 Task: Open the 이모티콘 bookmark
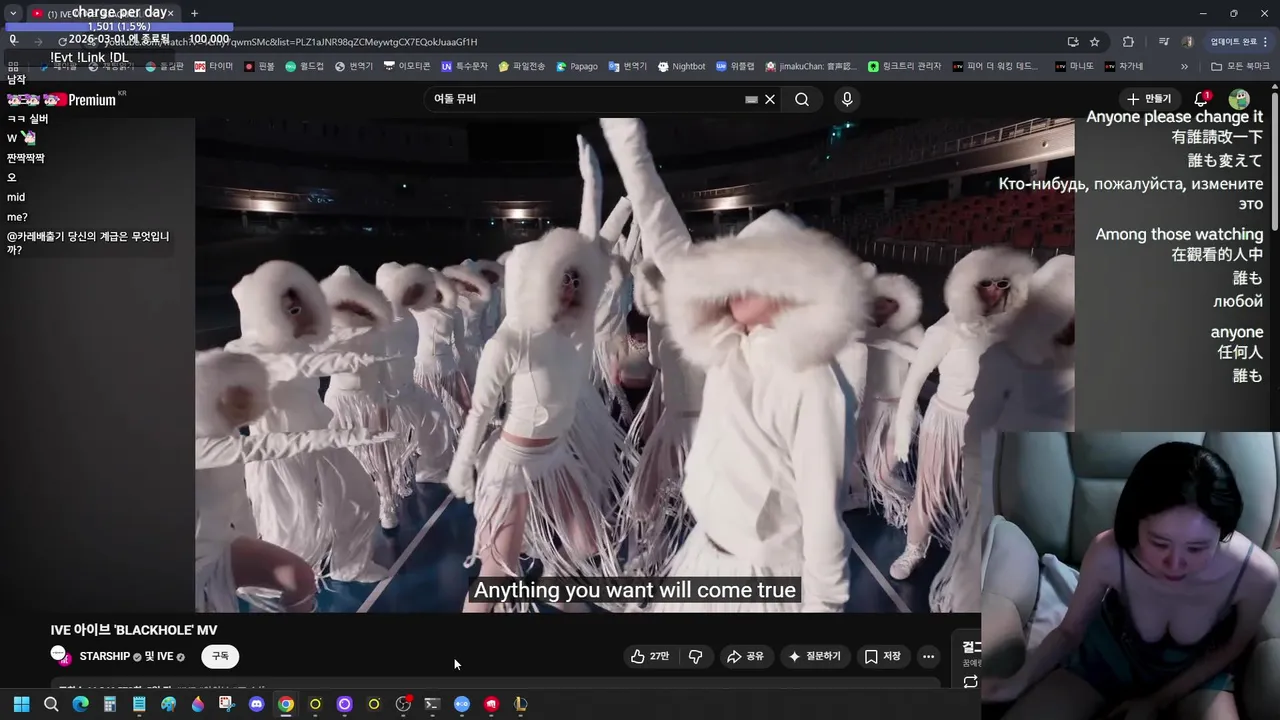[x=407, y=66]
